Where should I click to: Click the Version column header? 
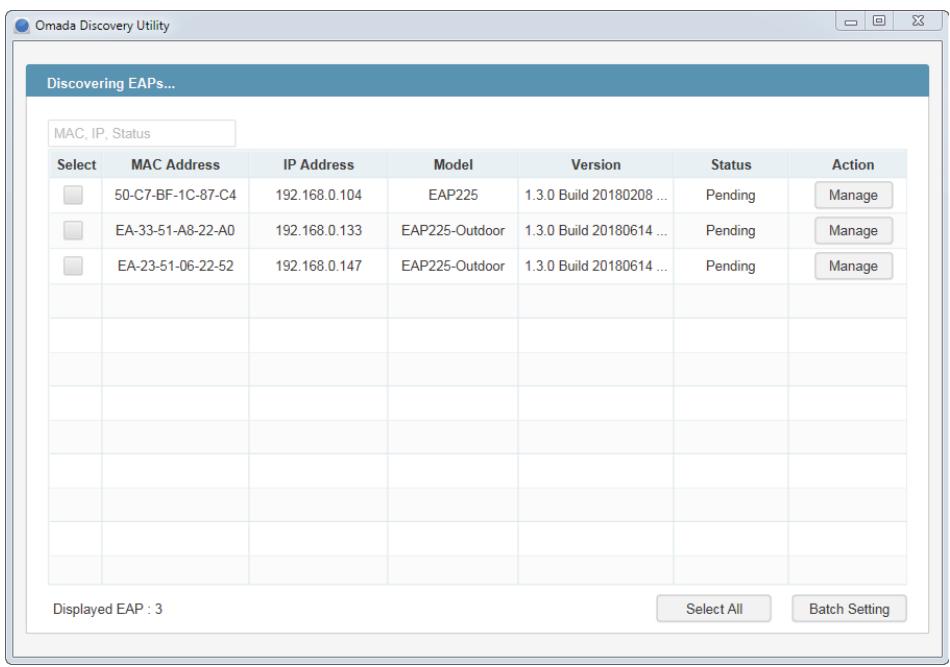596,165
